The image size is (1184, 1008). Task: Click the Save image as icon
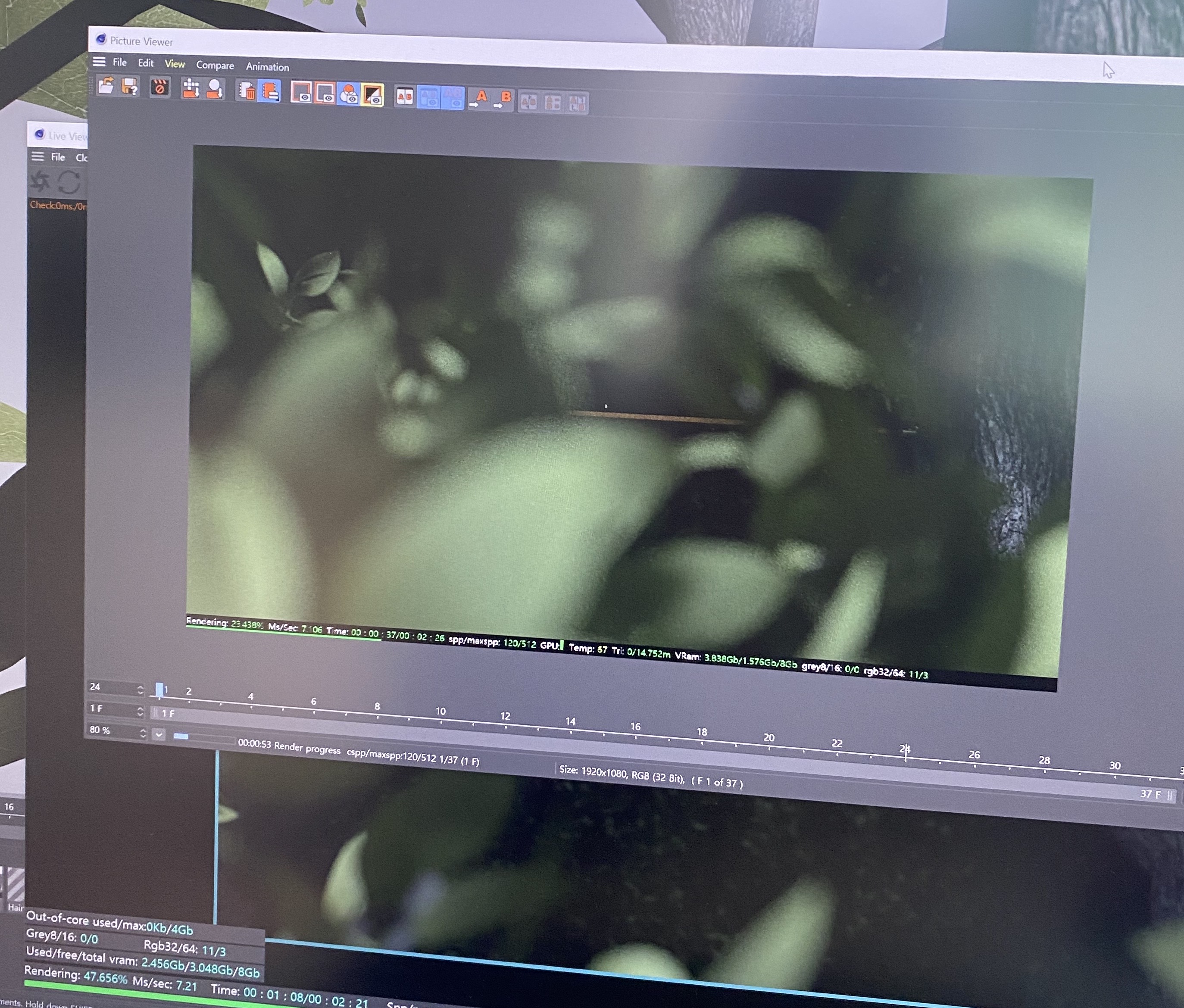130,87
